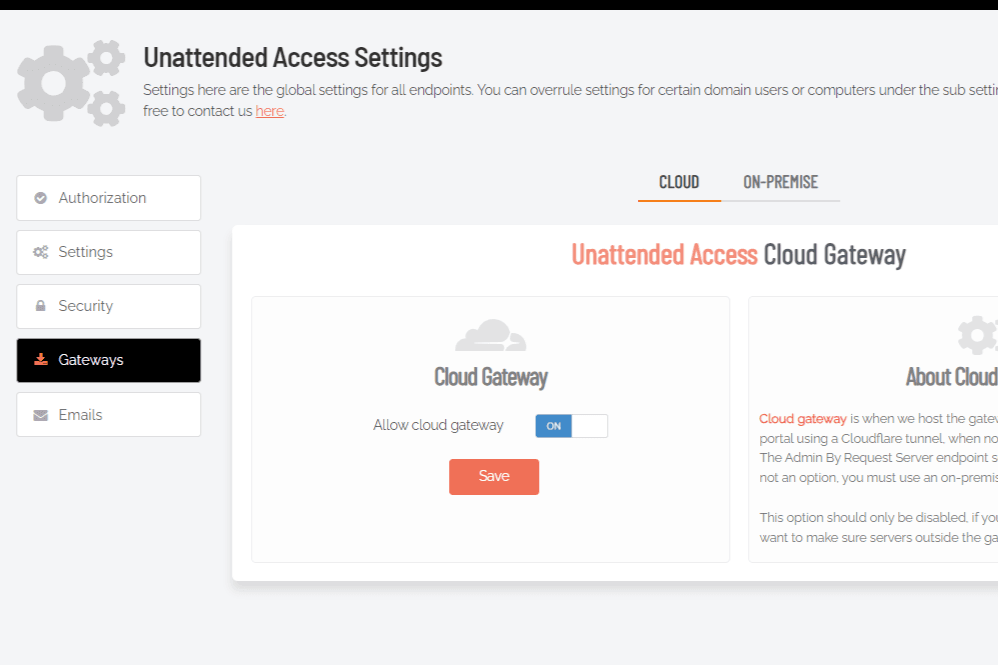Click the 'About Cloud' card heading

pos(952,377)
